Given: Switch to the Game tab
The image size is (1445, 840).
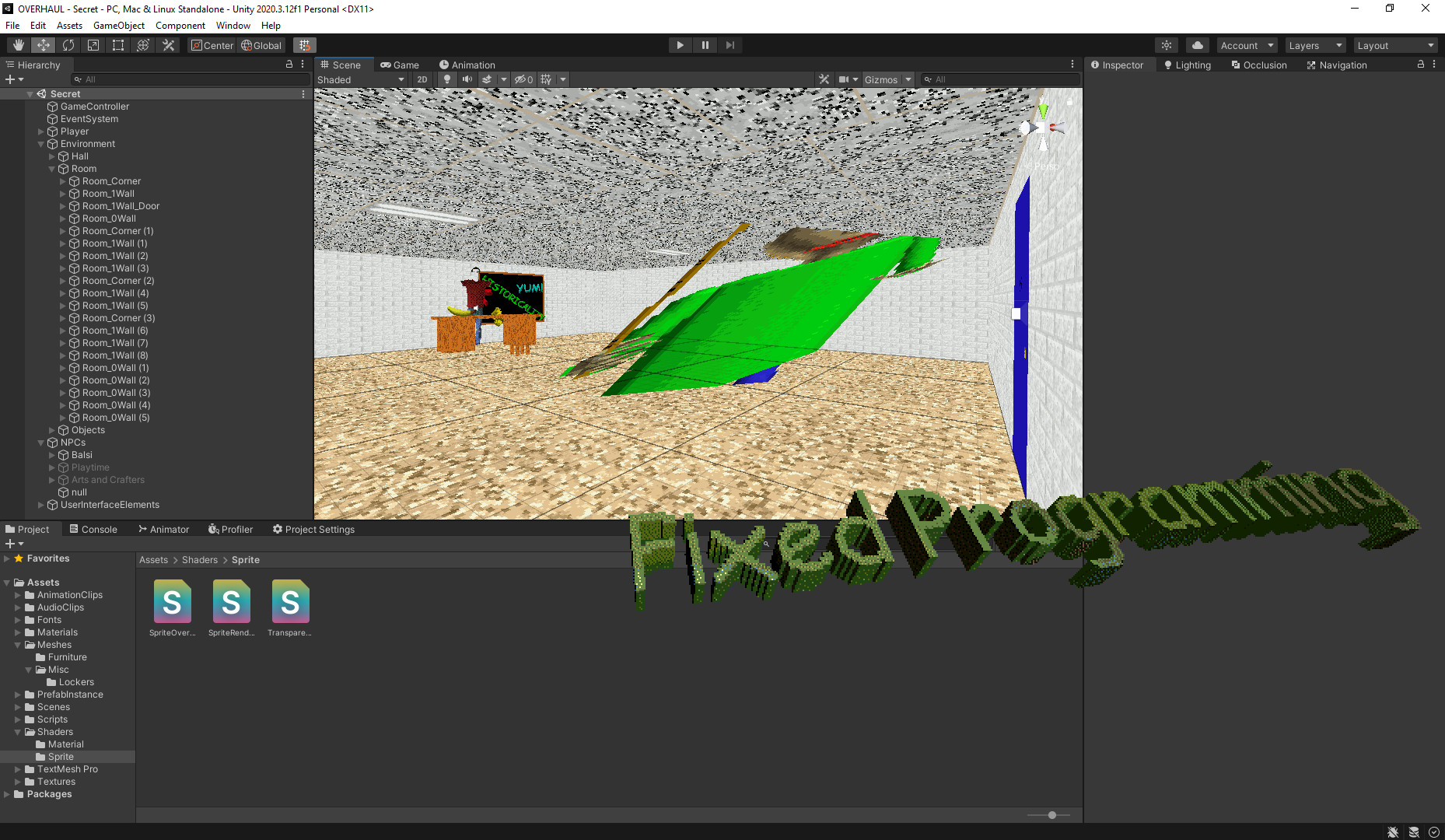Looking at the screenshot, I should 401,65.
